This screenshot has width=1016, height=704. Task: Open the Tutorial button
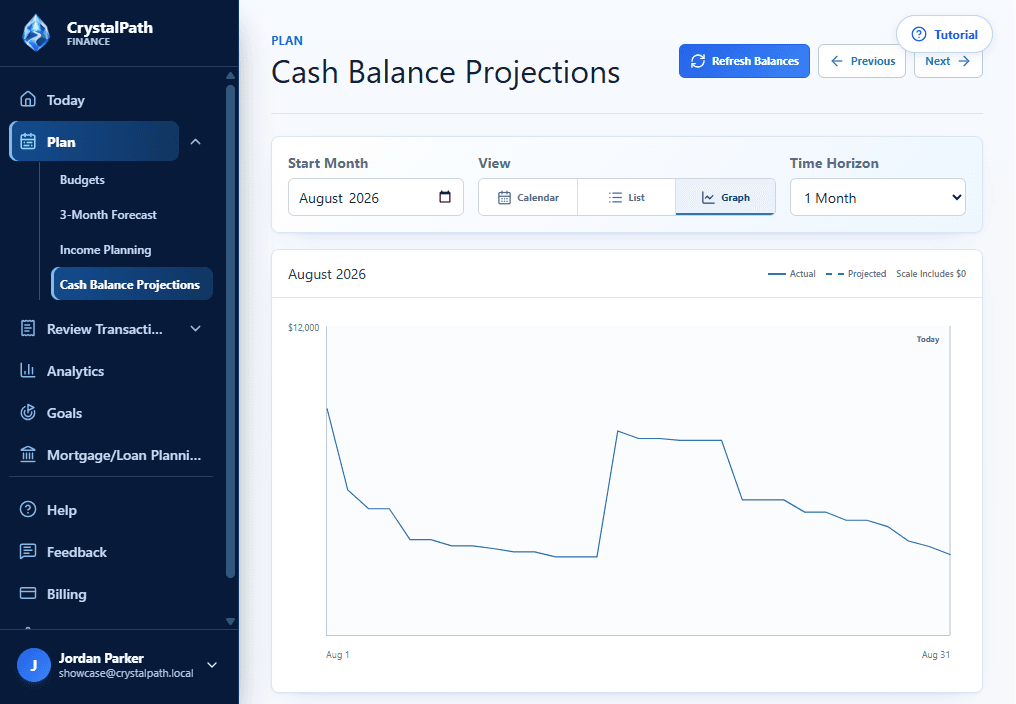coord(944,34)
